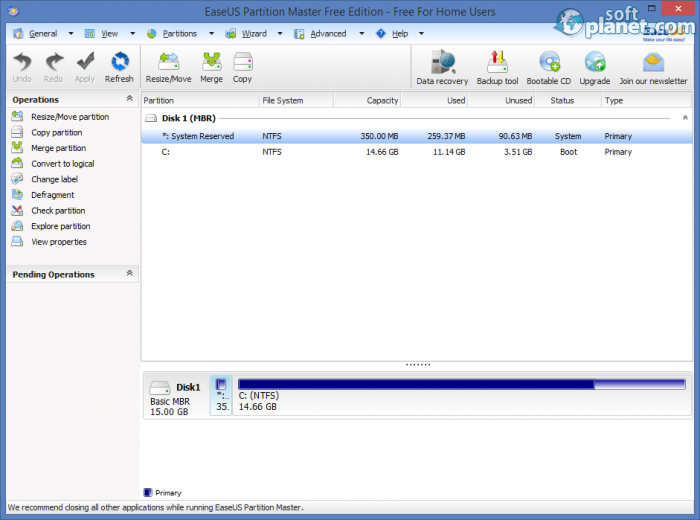Open the Help menu
The height and width of the screenshot is (520, 700).
[x=400, y=33]
